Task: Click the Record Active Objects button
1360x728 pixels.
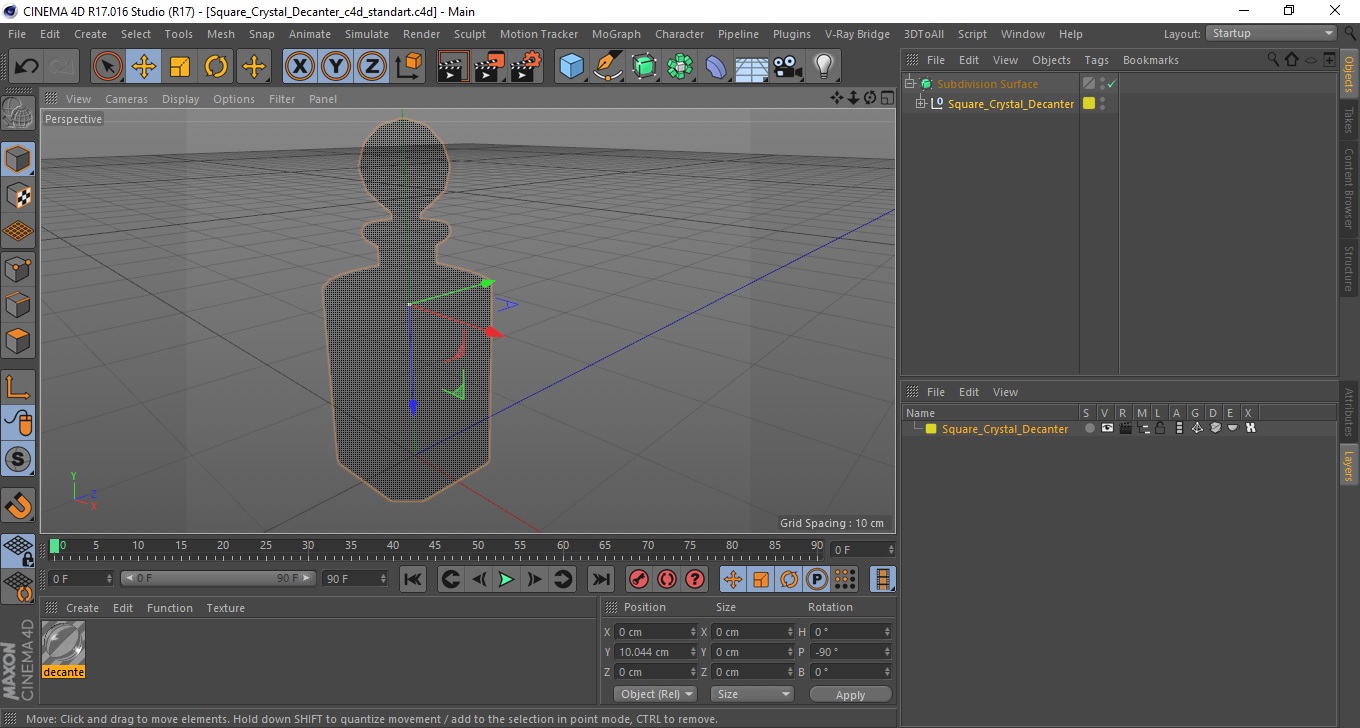Action: coord(638,579)
